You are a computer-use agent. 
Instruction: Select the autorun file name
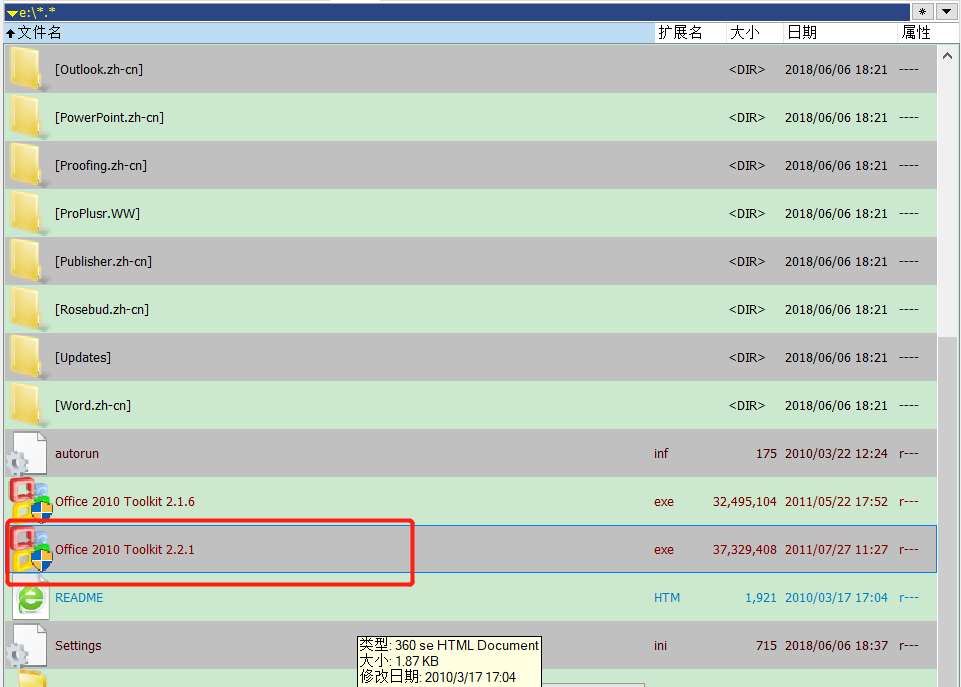[77, 454]
